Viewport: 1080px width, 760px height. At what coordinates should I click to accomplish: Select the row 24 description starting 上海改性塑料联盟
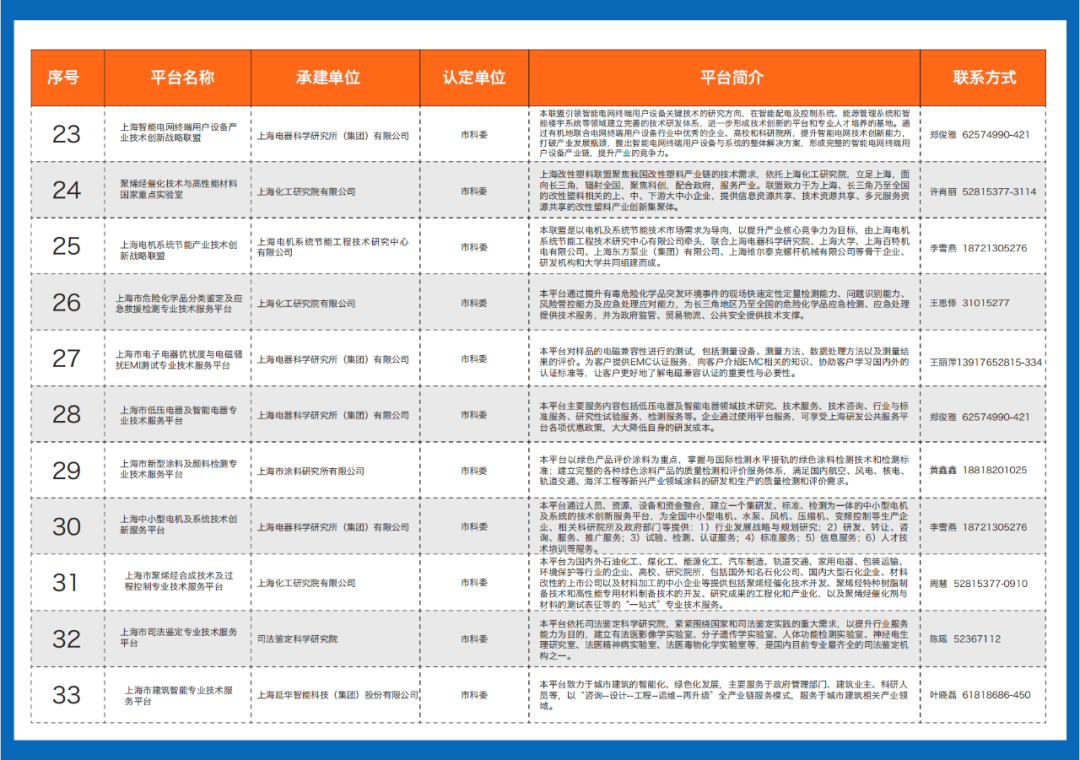pos(725,191)
